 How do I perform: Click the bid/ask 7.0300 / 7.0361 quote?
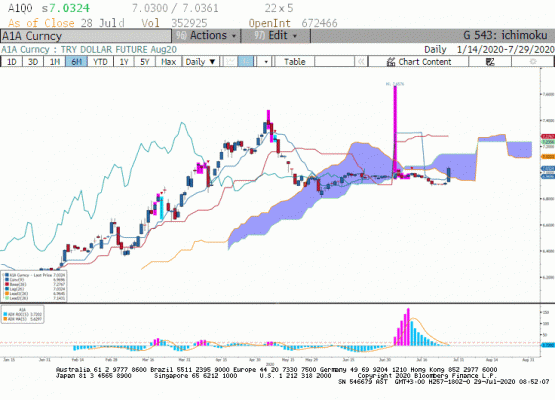click(175, 8)
